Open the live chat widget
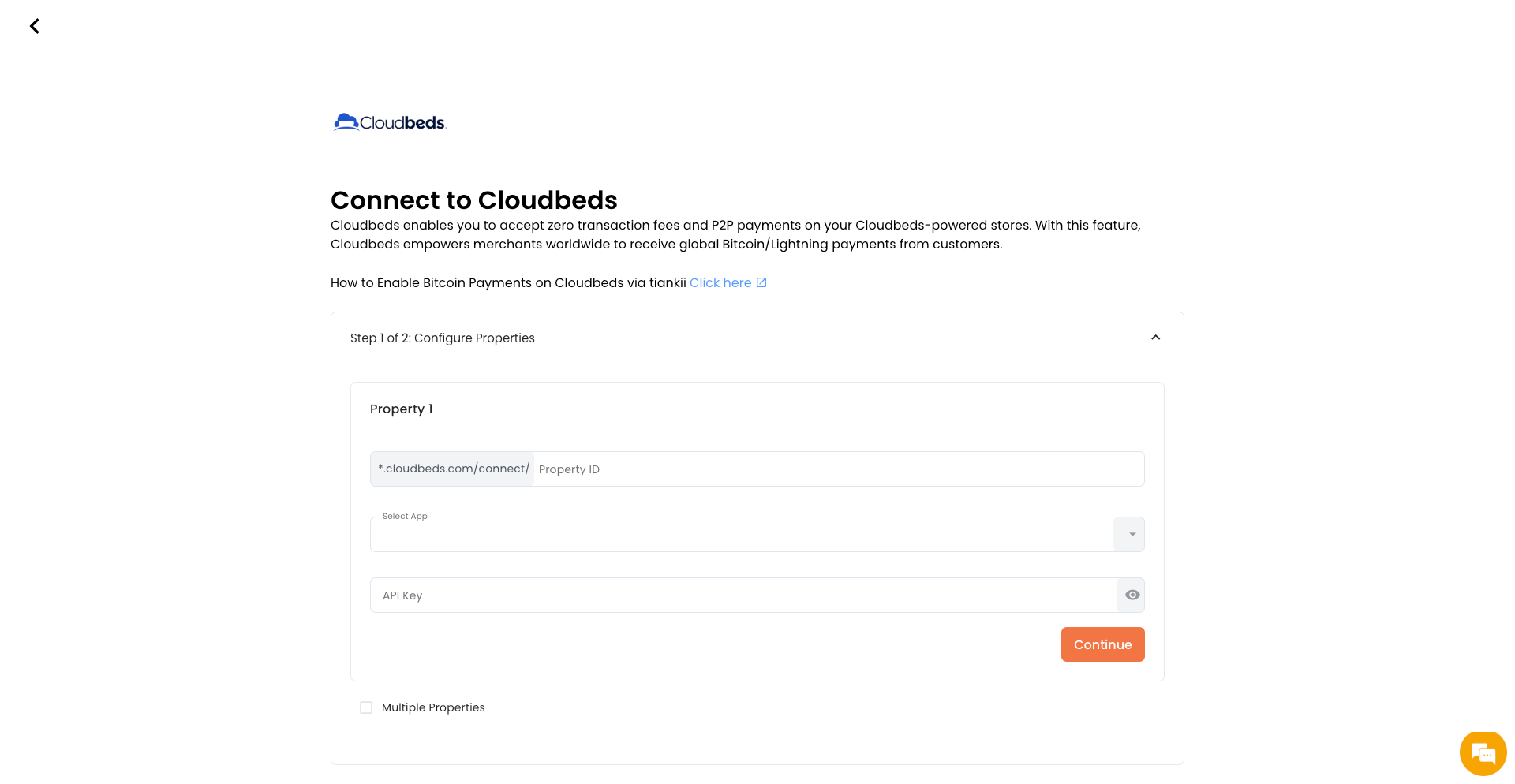 point(1483,753)
